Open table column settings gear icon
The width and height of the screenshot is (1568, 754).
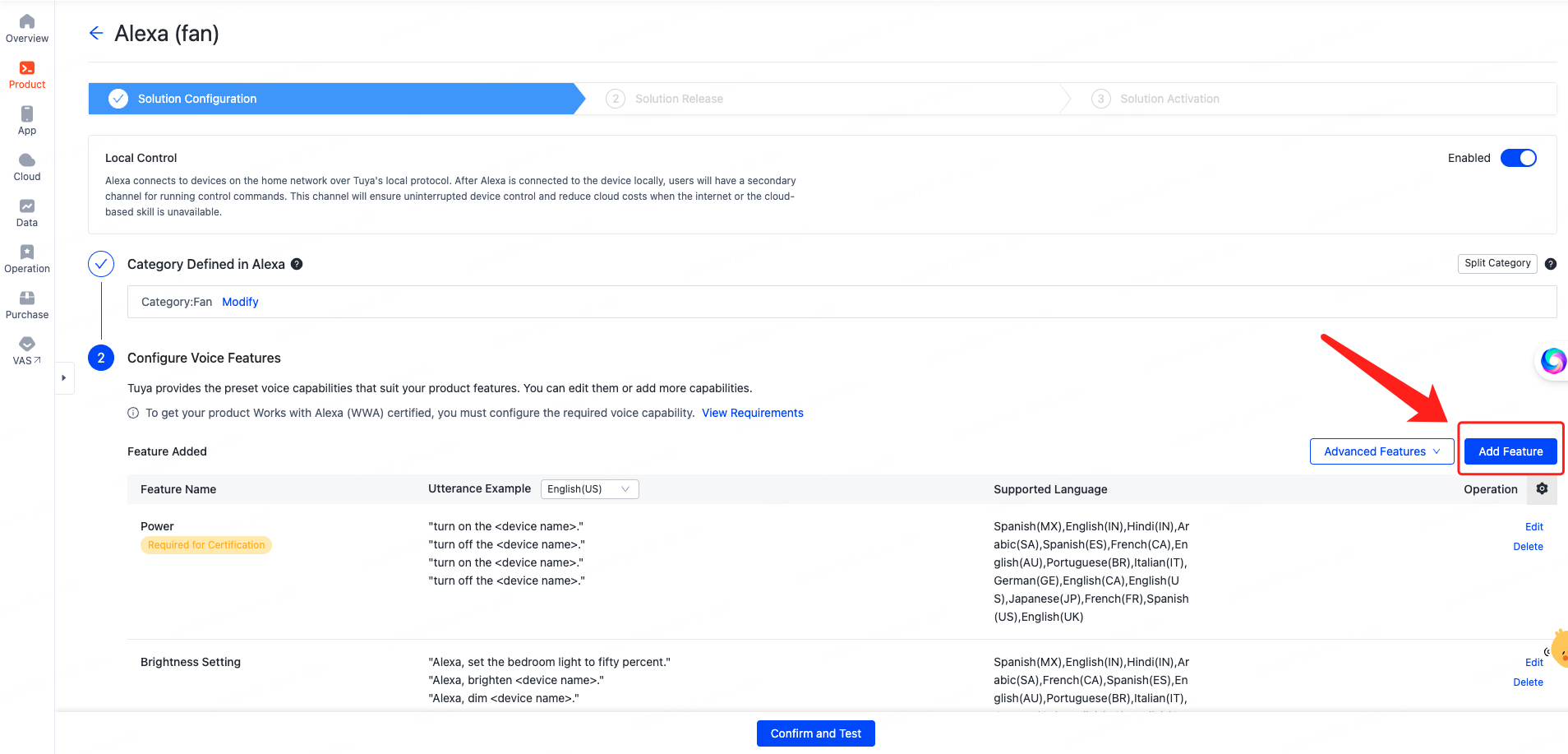1542,488
